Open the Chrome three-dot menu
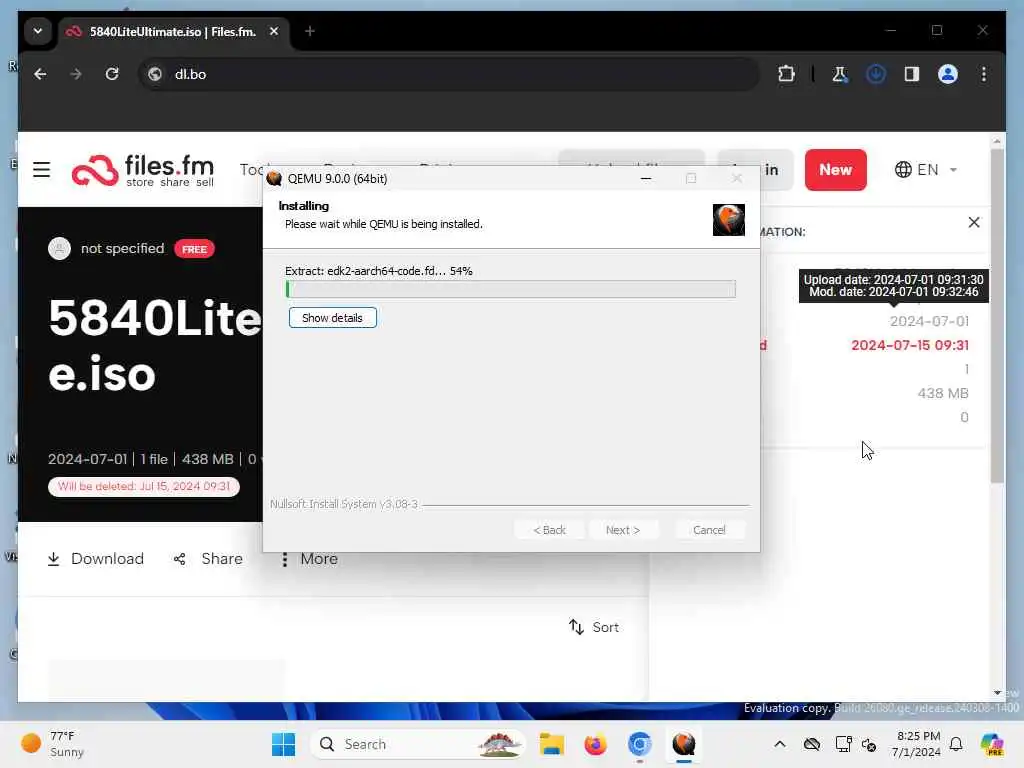Screen dimensions: 1024x768 click(x=984, y=74)
